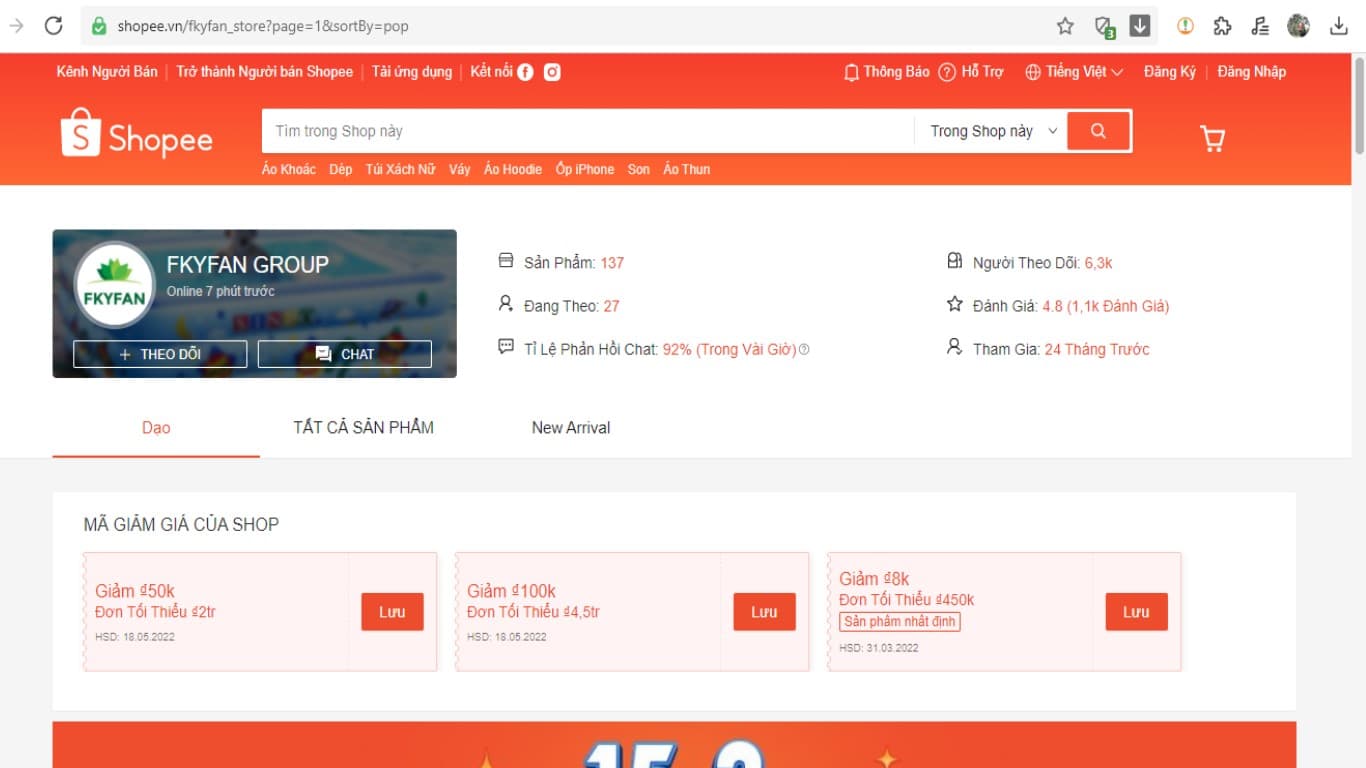
Task: Start a CHAT with FKYFAN GROUP
Action: [x=345, y=354]
